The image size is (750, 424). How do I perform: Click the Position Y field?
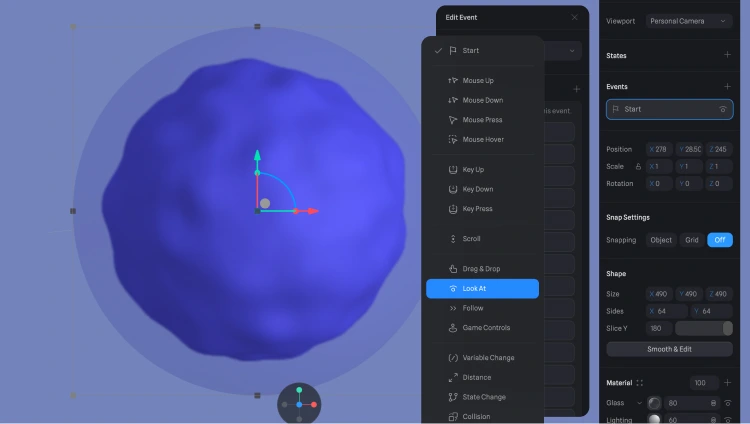point(689,149)
